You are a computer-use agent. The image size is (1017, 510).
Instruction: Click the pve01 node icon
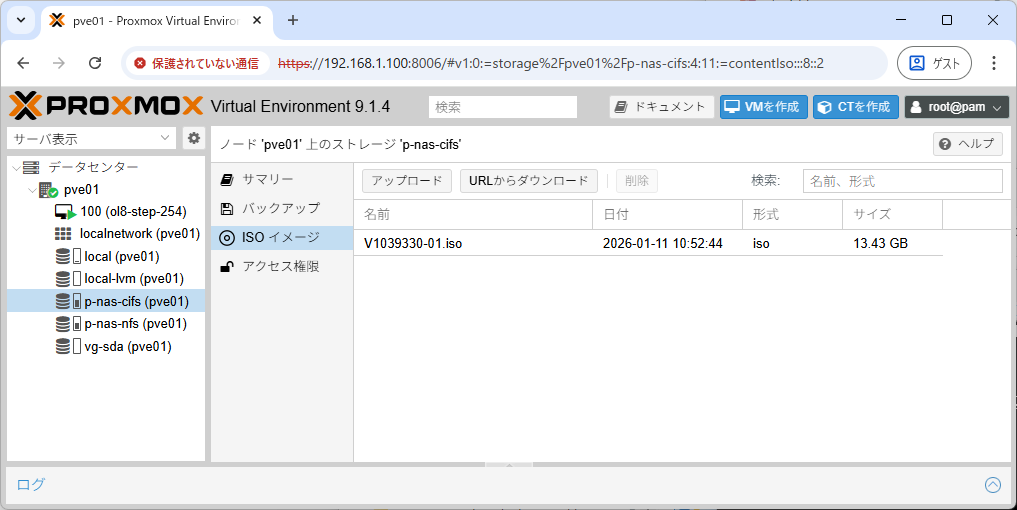click(x=49, y=190)
